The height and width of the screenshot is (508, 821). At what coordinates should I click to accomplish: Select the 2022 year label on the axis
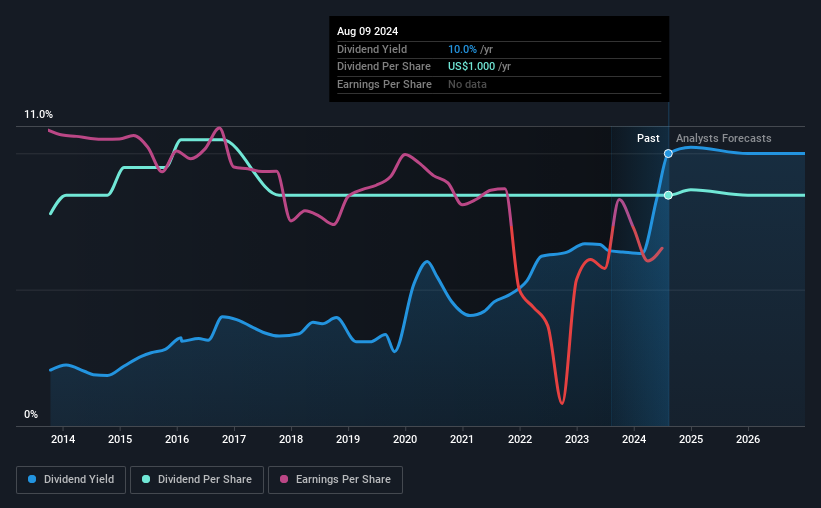pyautogui.click(x=520, y=439)
